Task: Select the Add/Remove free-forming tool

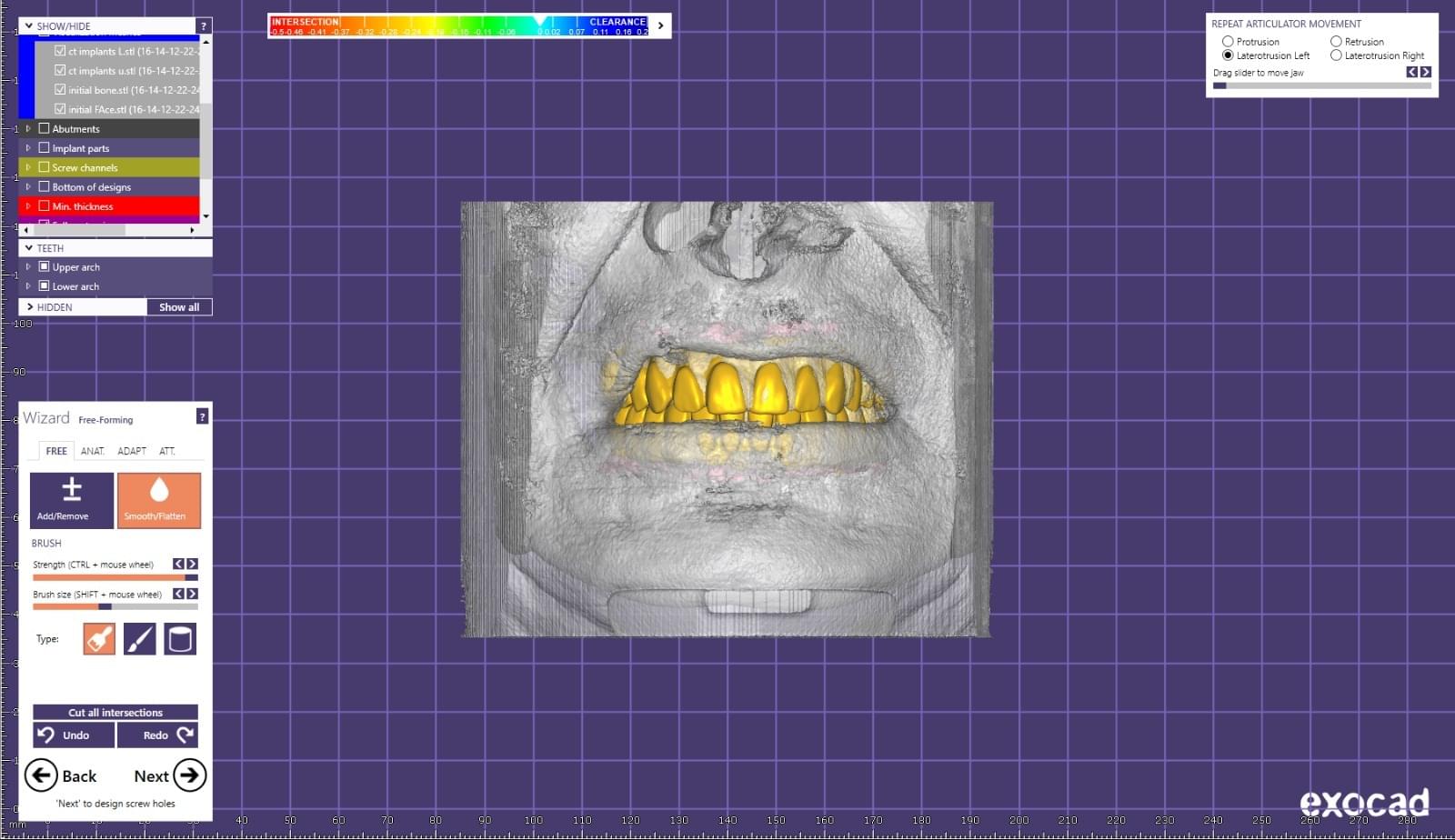Action: click(71, 499)
